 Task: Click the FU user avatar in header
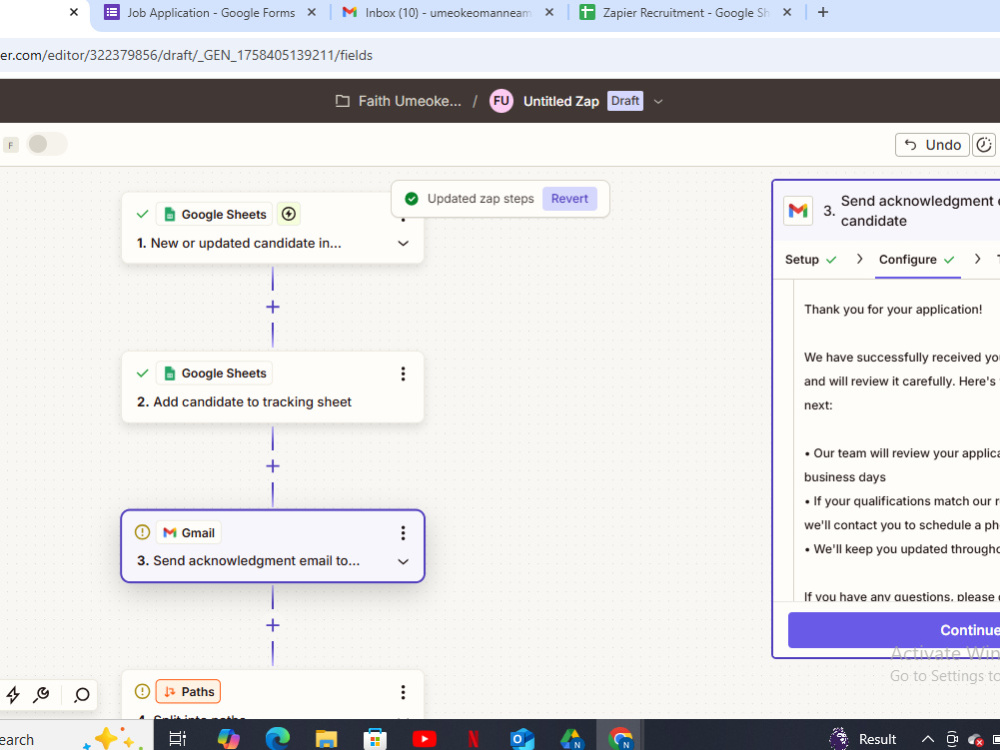pos(501,101)
